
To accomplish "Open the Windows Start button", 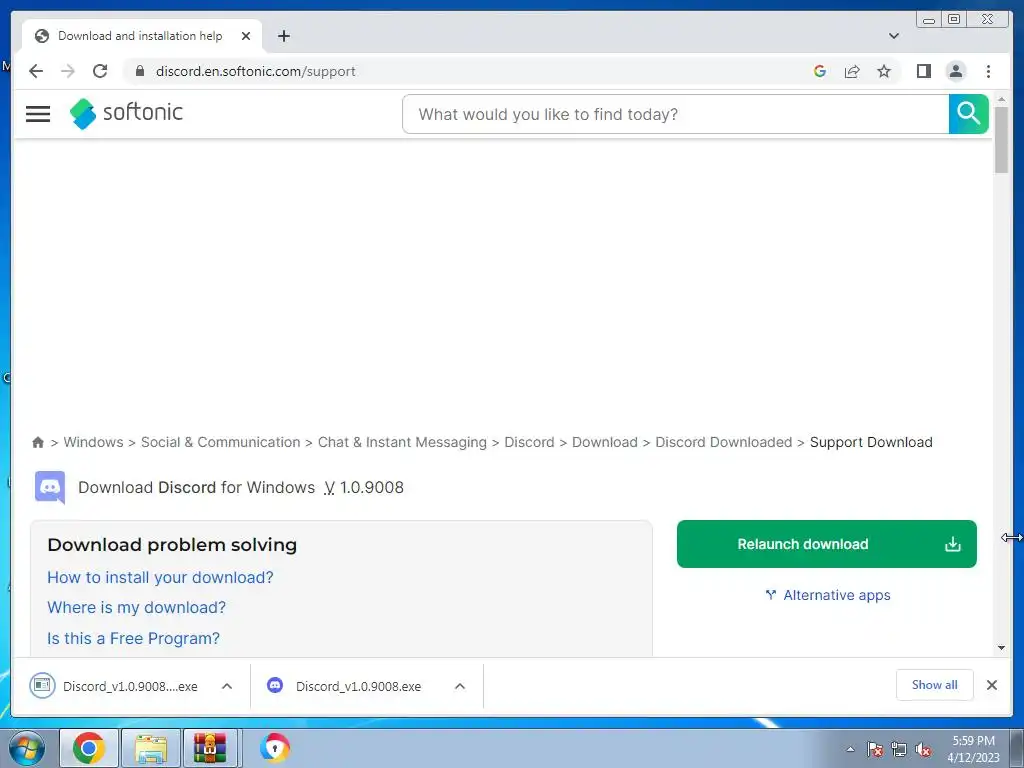I will [x=27, y=748].
